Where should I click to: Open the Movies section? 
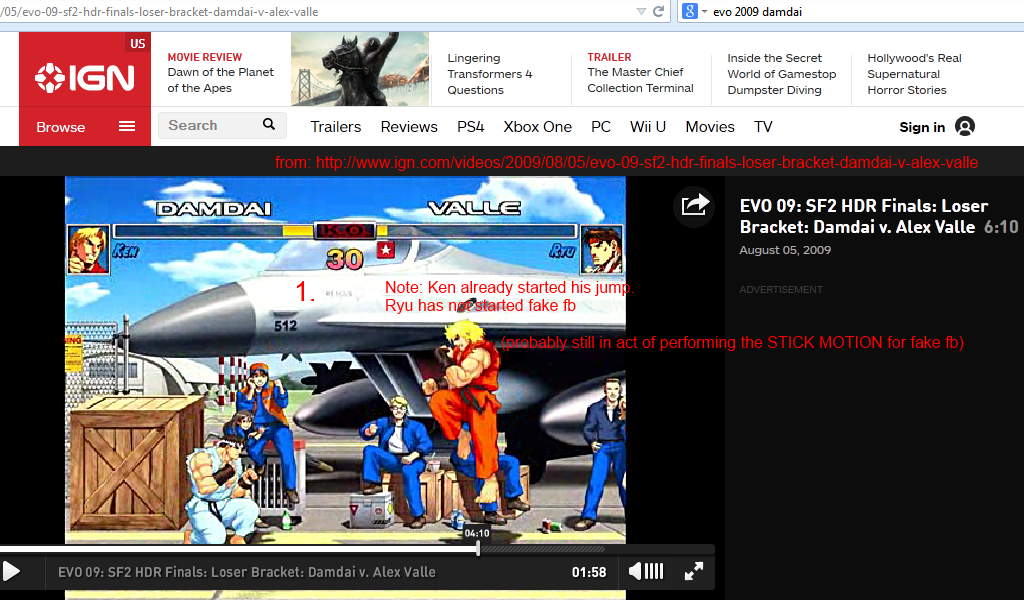point(710,127)
